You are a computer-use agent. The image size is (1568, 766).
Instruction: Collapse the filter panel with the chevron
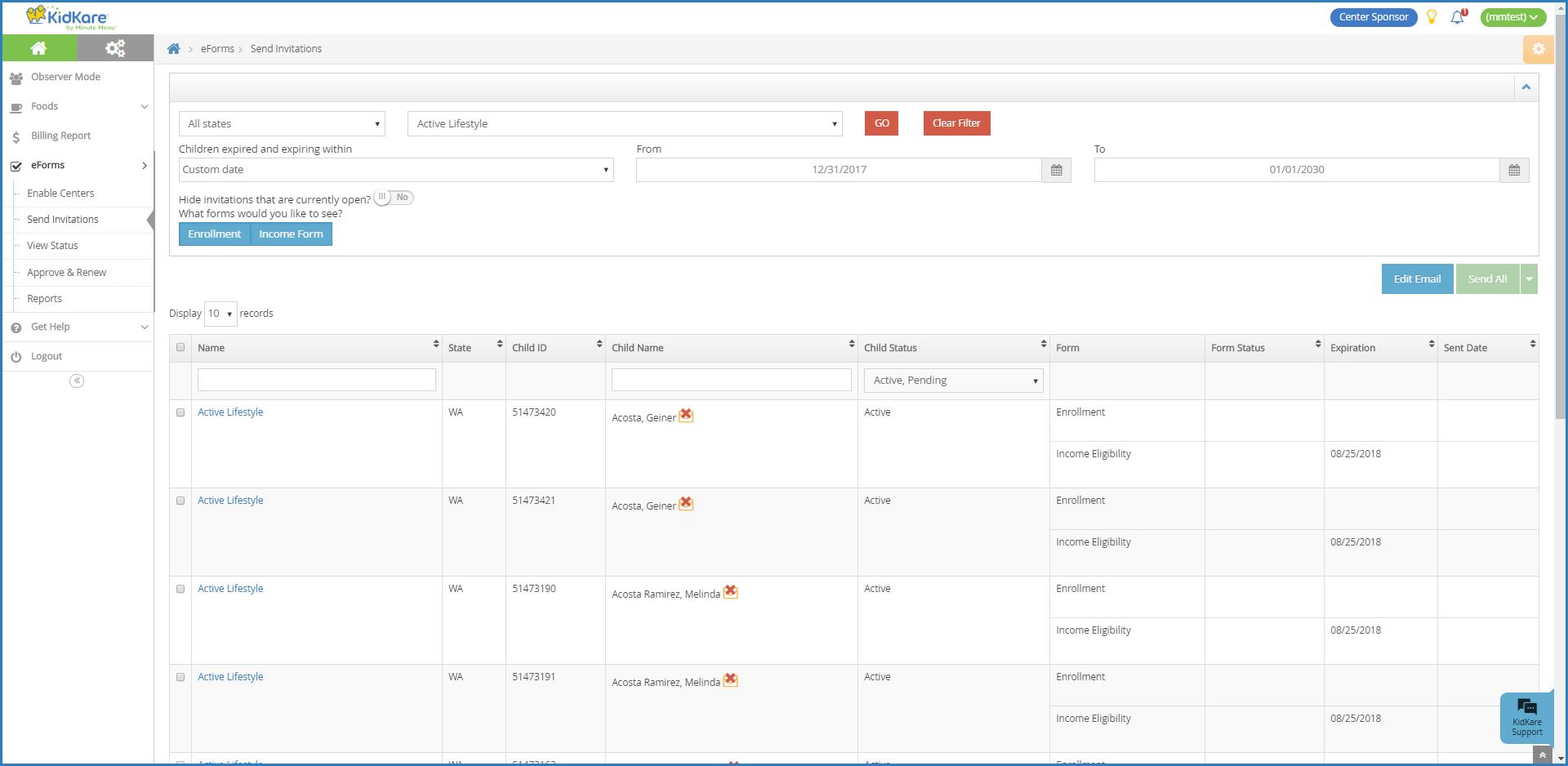[1526, 87]
